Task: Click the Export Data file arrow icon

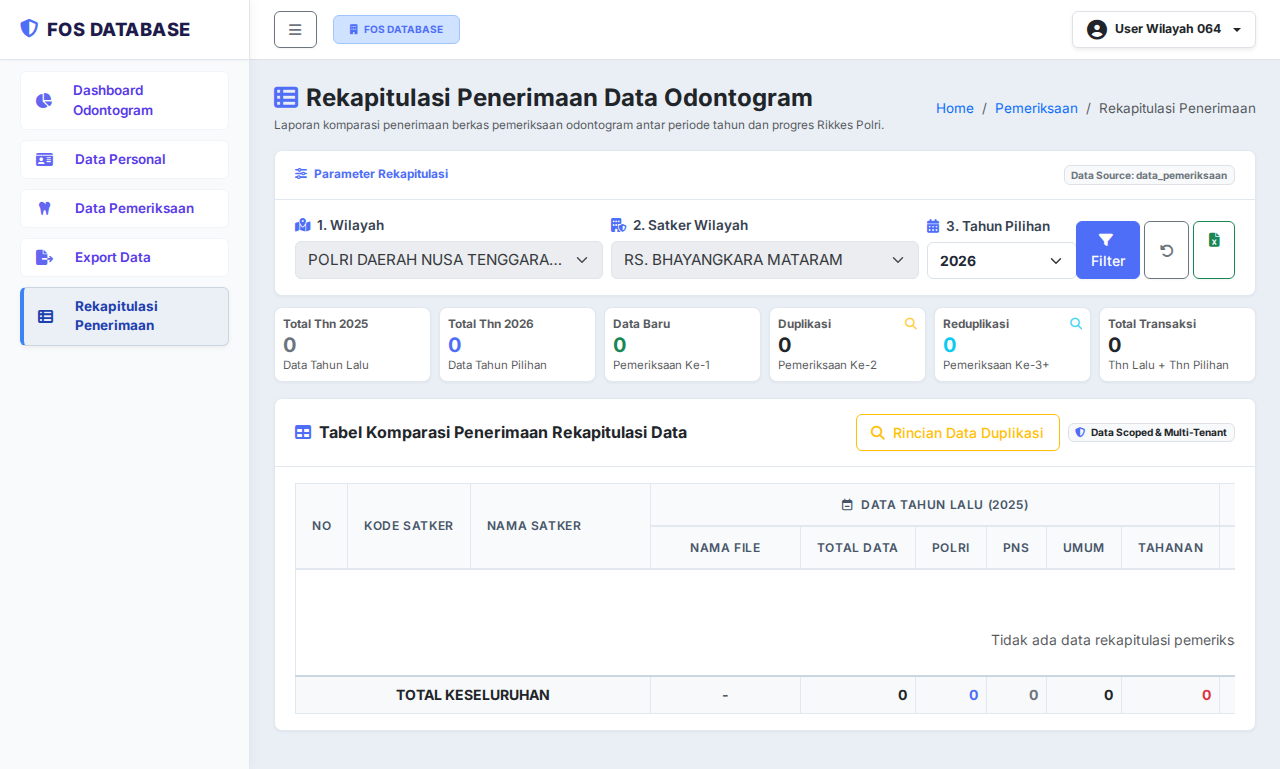Action: click(x=45, y=257)
